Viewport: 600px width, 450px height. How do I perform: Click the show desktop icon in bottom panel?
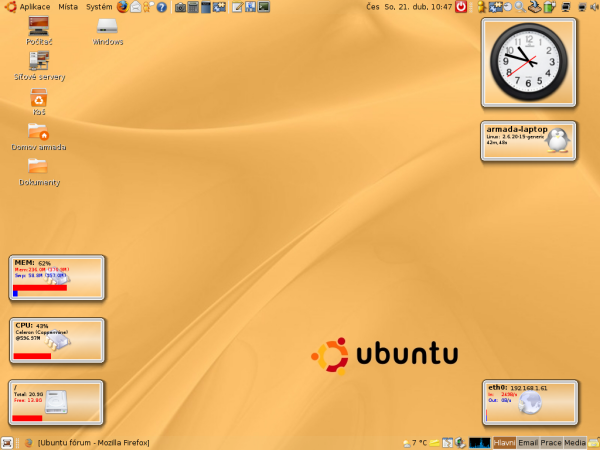tap(7, 443)
